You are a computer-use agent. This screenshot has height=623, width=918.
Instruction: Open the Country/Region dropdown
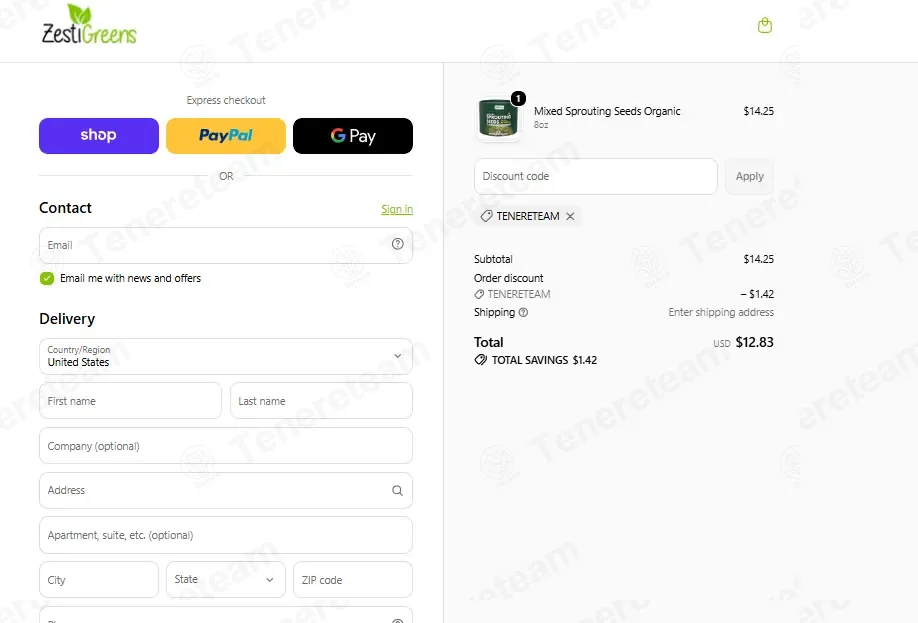[x=226, y=356]
